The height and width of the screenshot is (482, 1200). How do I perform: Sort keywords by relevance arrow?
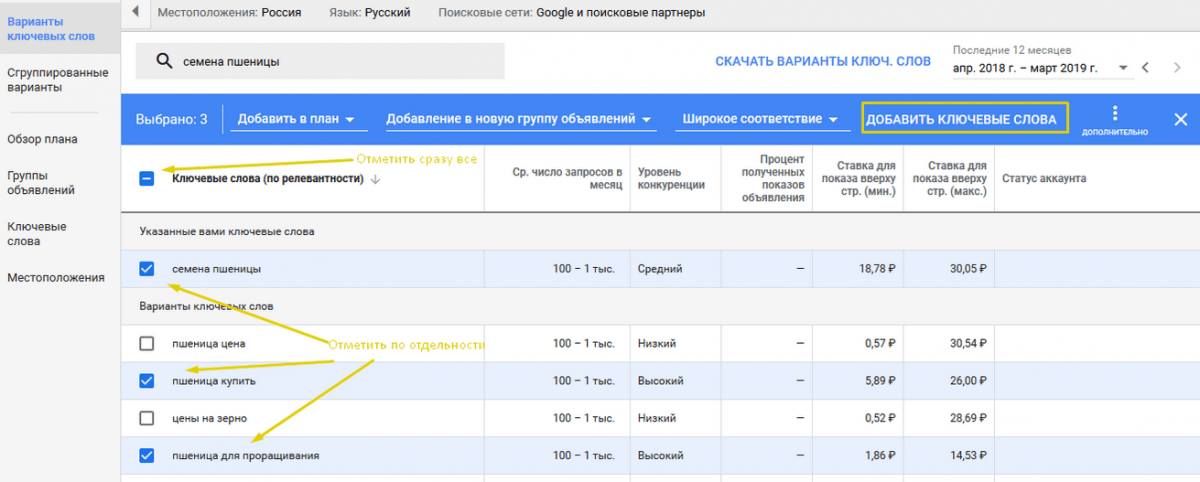(376, 179)
